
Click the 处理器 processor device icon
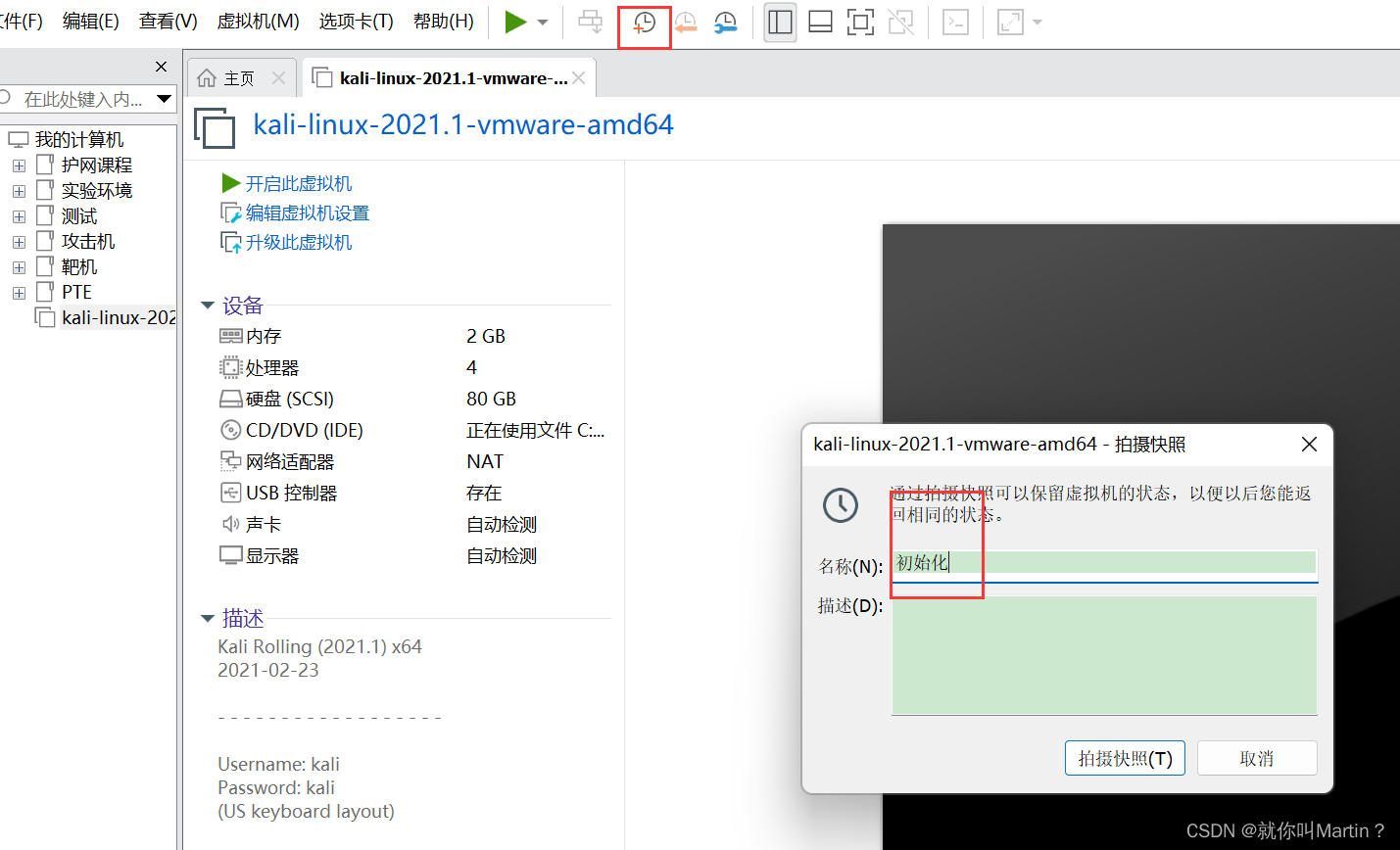(230, 367)
